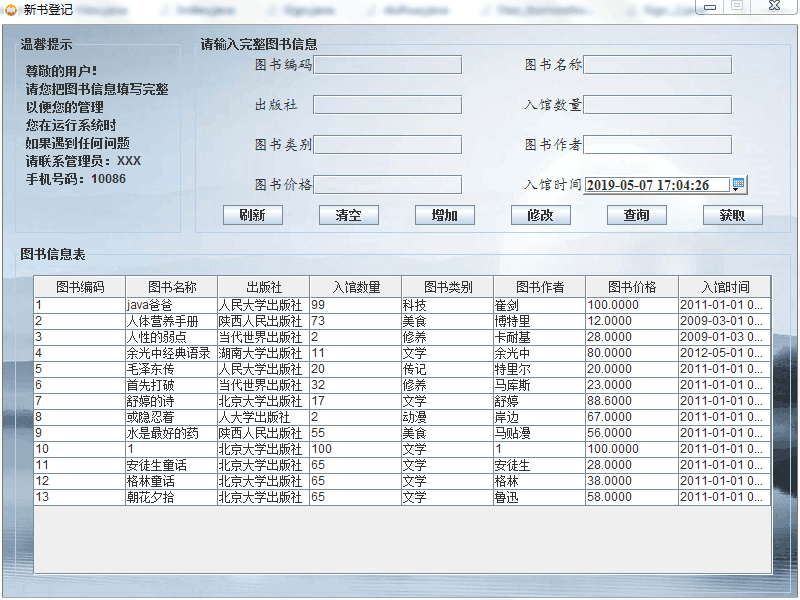Click date cell 2009-03-01
Screen dimensions: 800x600
724,321
